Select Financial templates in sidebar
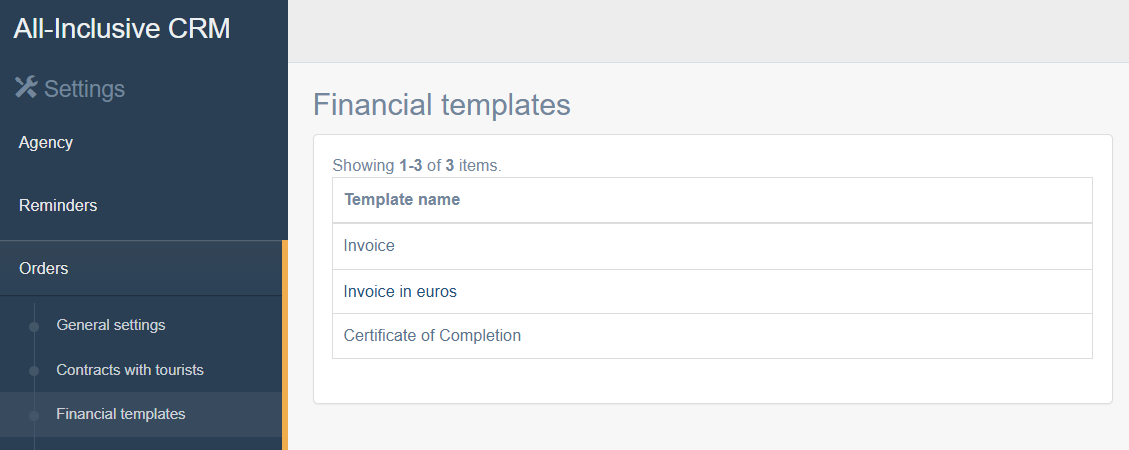The height and width of the screenshot is (450, 1129). coord(121,414)
